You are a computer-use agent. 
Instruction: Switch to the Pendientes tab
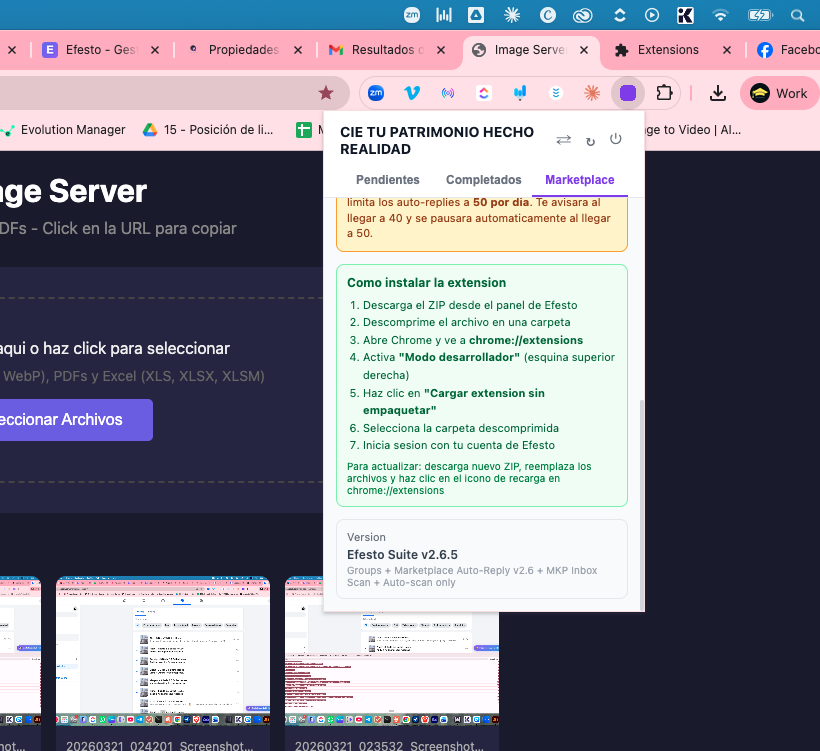click(388, 180)
